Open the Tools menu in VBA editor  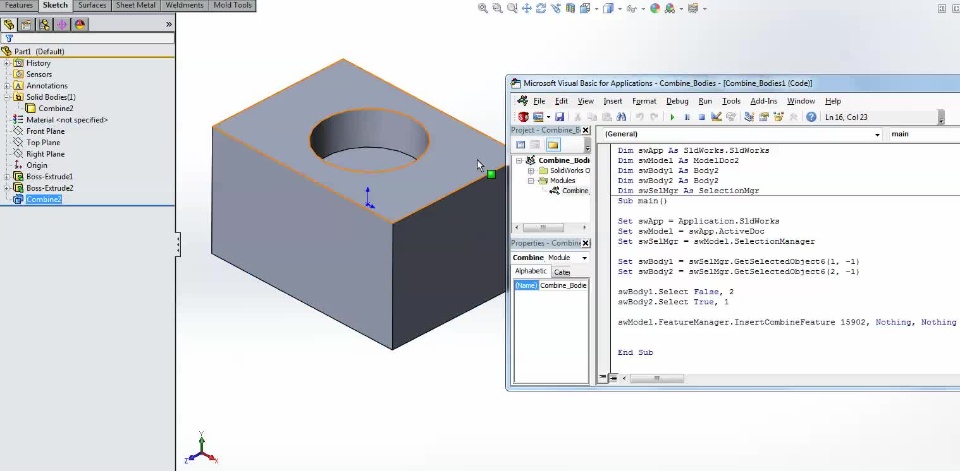pos(731,101)
